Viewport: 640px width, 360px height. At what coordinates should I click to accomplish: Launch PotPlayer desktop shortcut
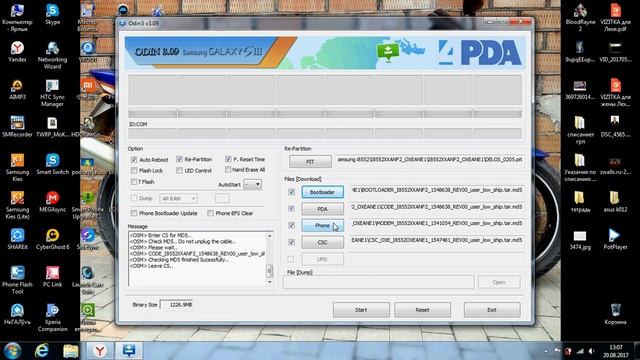click(x=615, y=239)
